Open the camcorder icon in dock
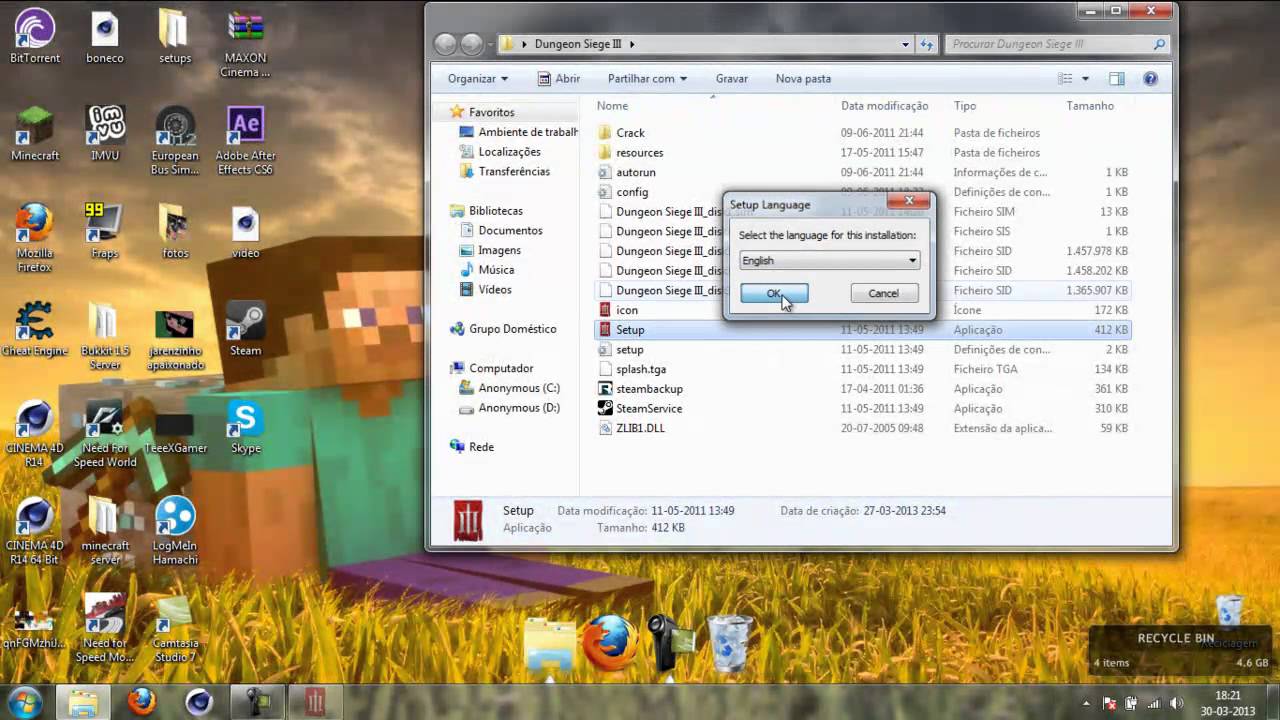The height and width of the screenshot is (720, 1280). [671, 642]
